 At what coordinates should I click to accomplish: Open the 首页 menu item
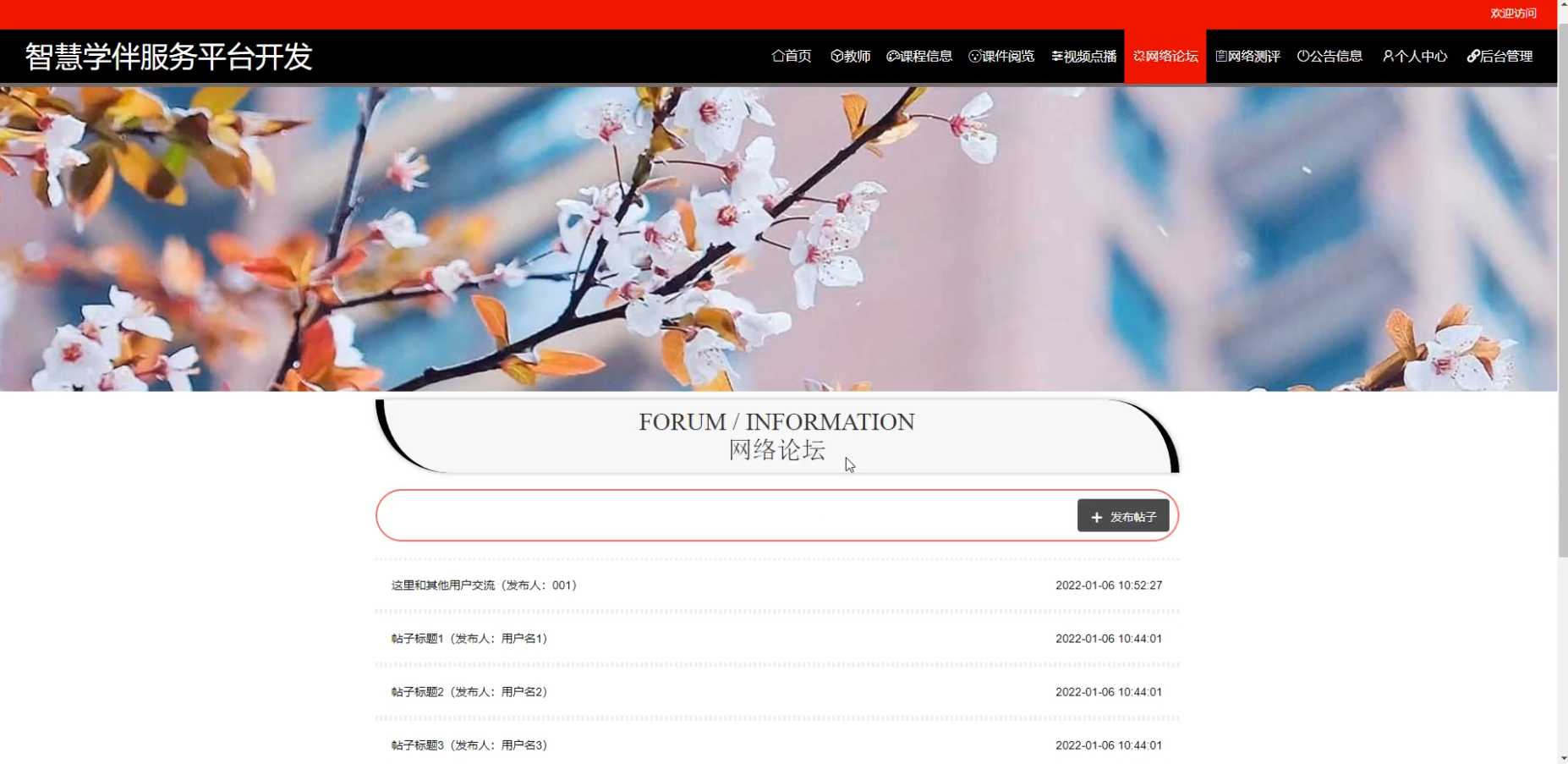(x=791, y=56)
